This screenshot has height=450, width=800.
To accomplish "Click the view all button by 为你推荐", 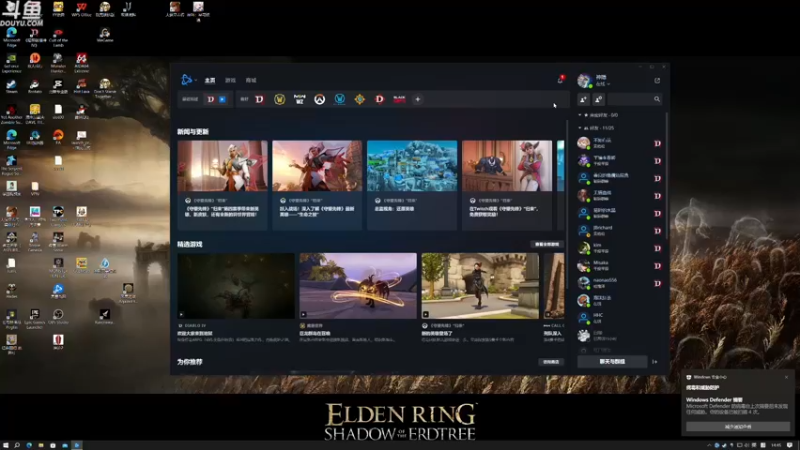I will pyautogui.click(x=551, y=362).
